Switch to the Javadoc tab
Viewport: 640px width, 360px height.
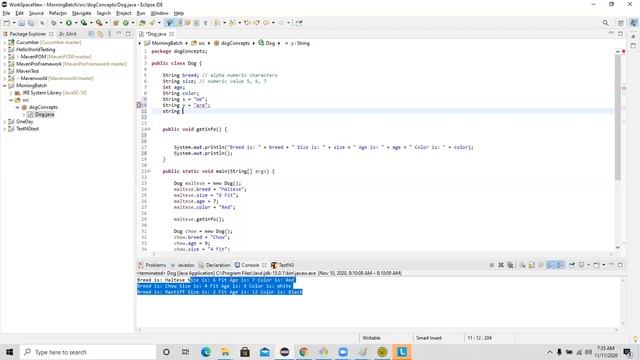tap(182, 265)
